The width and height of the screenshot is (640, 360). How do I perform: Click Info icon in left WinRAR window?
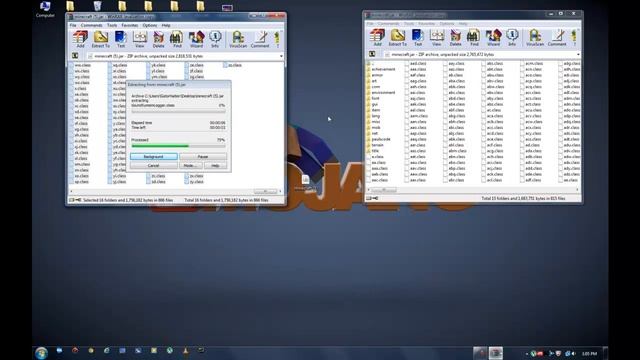[215, 39]
